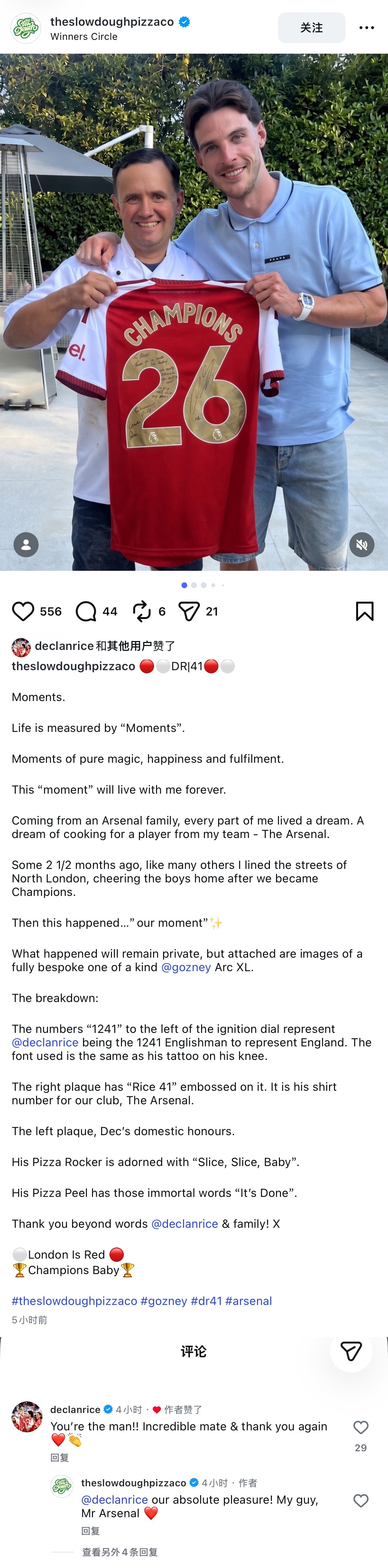Viewport: 388px width, 1568px height.
Task: Open the @gozney mention link
Action: (x=186, y=967)
